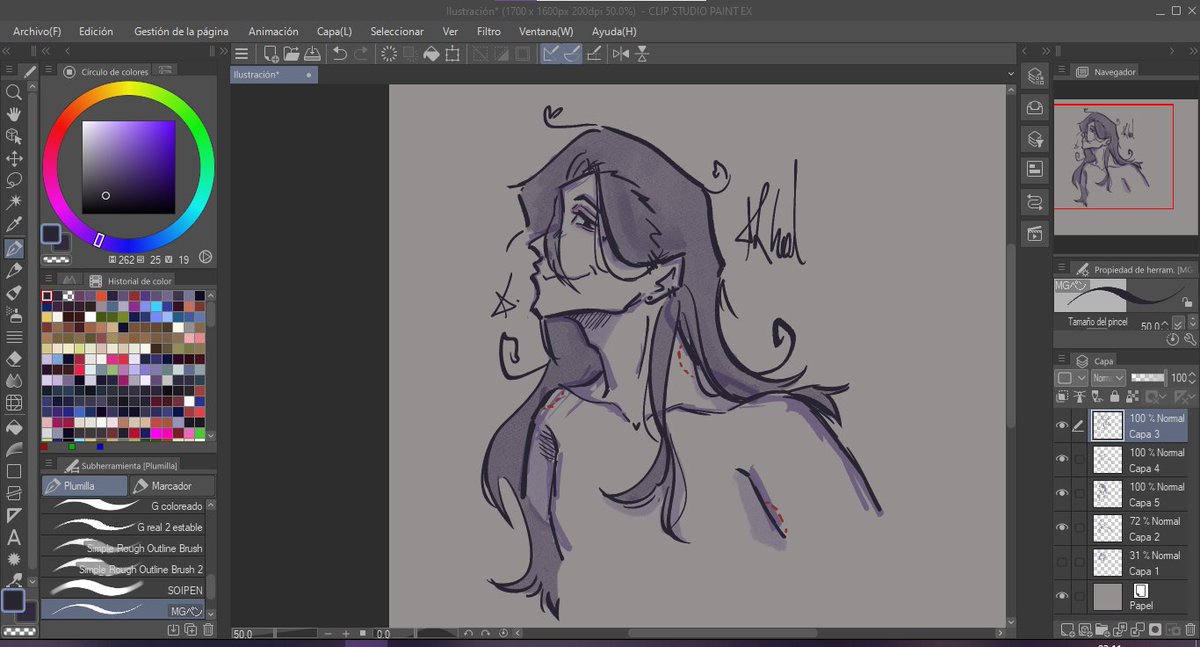The height and width of the screenshot is (647, 1200).
Task: Select the Brush tool
Action: [14, 292]
